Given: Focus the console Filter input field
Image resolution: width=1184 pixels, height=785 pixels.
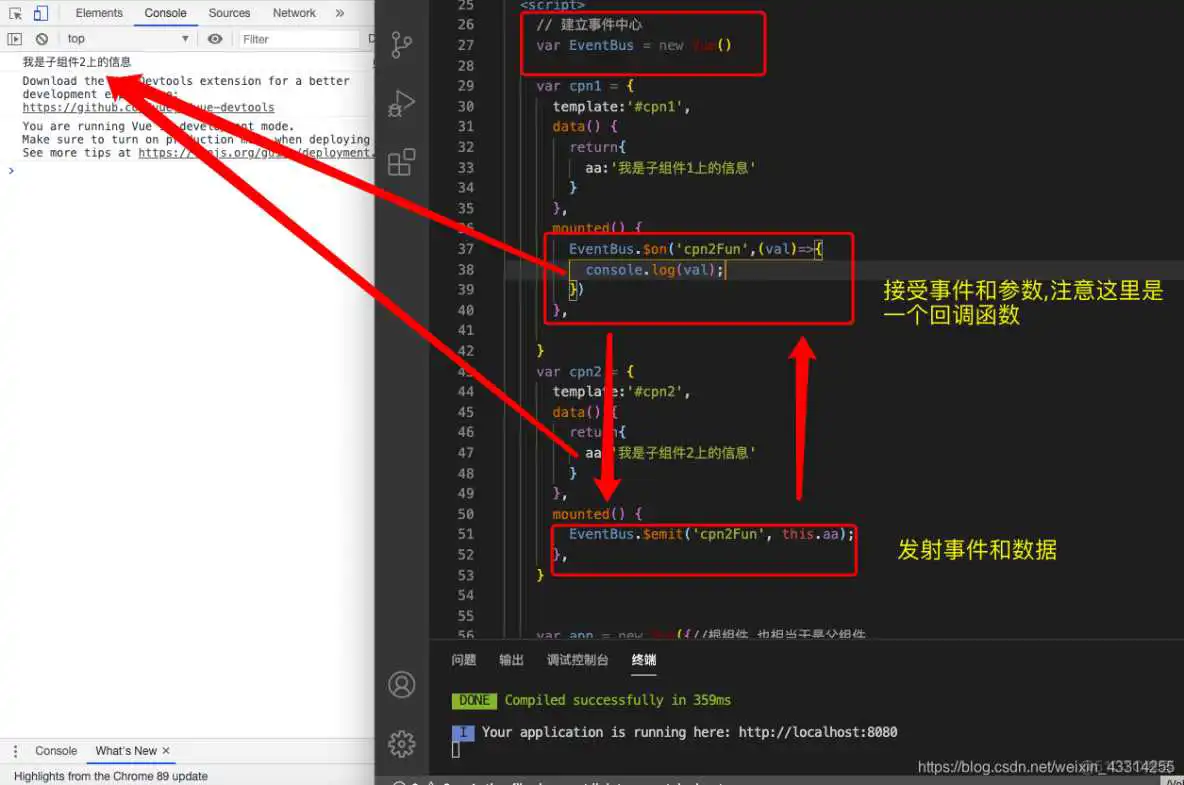Looking at the screenshot, I should [298, 39].
